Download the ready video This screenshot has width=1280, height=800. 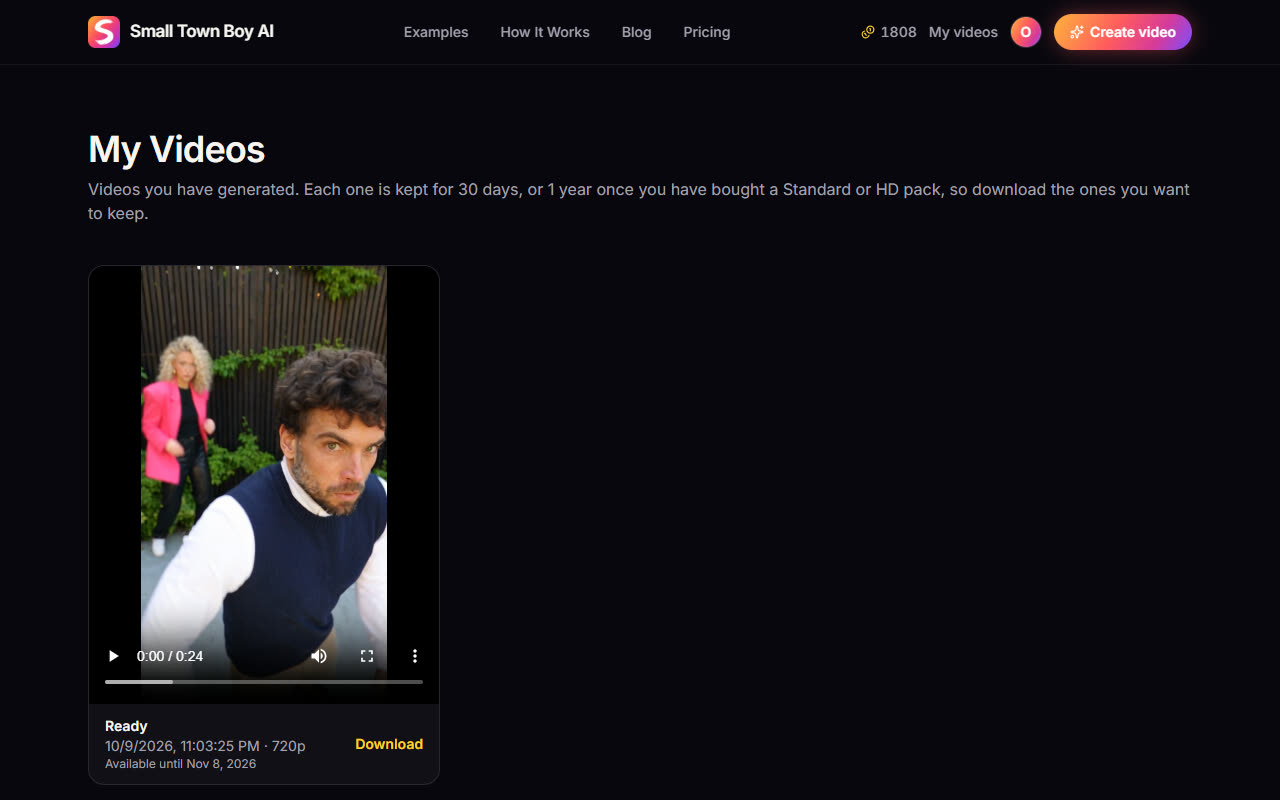click(389, 744)
